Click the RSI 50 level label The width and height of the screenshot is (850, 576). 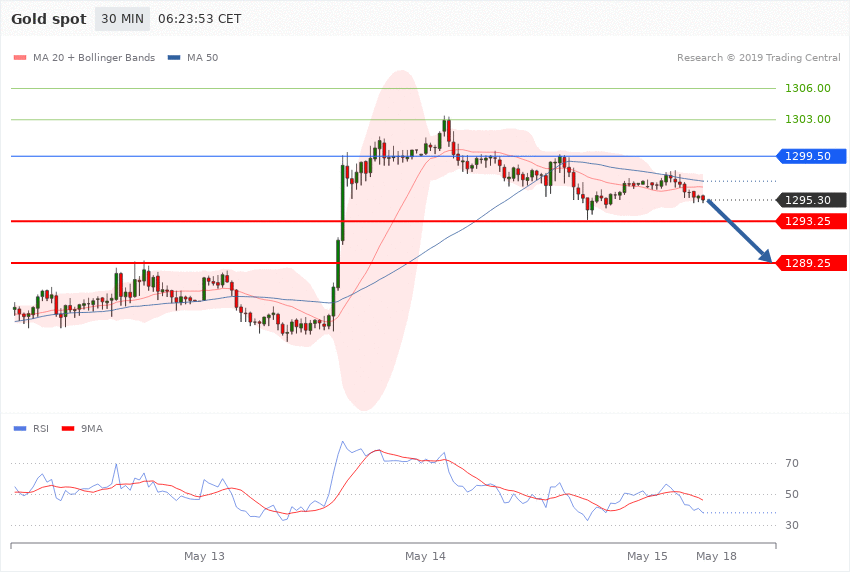(x=792, y=494)
